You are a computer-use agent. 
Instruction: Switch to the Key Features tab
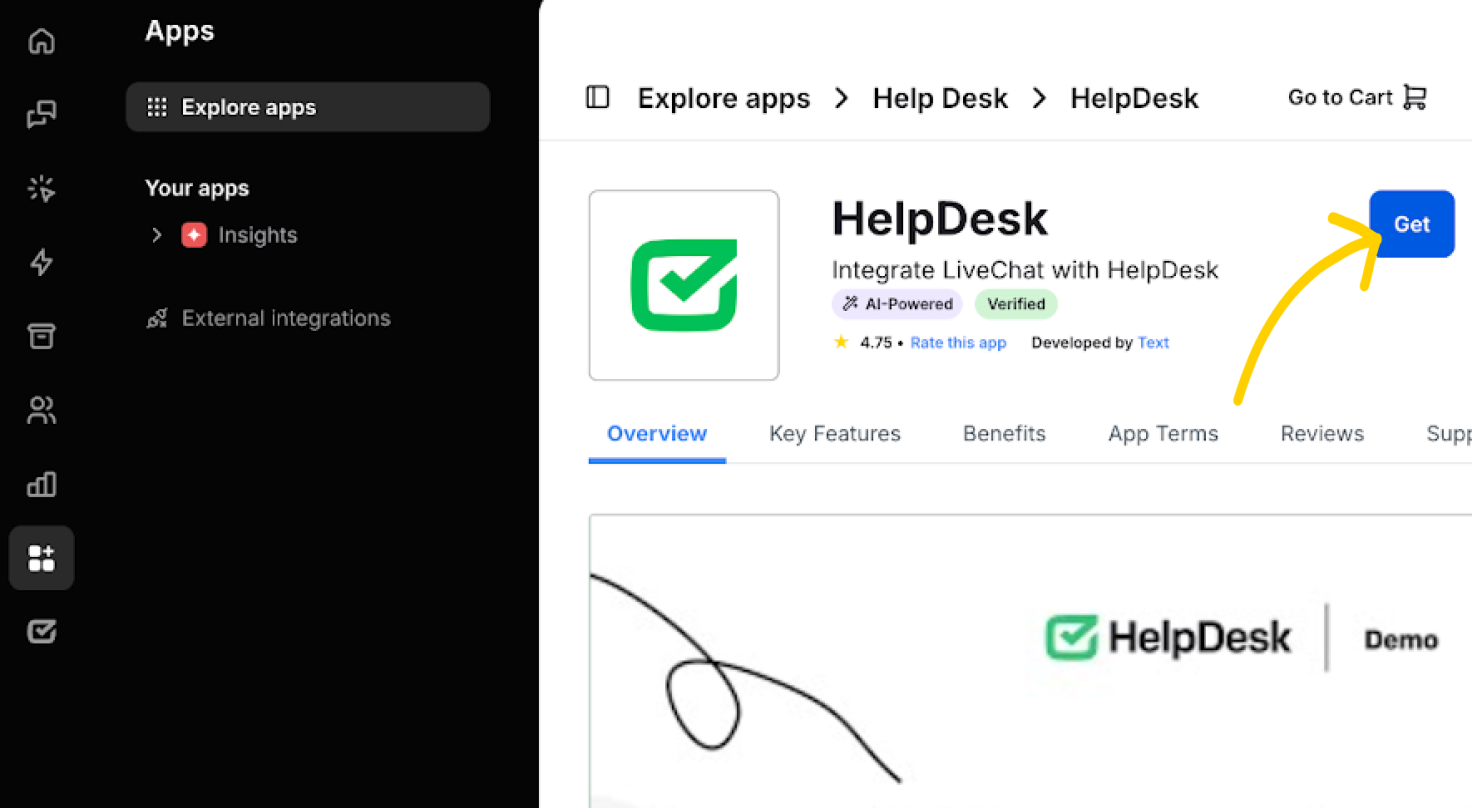(x=835, y=433)
